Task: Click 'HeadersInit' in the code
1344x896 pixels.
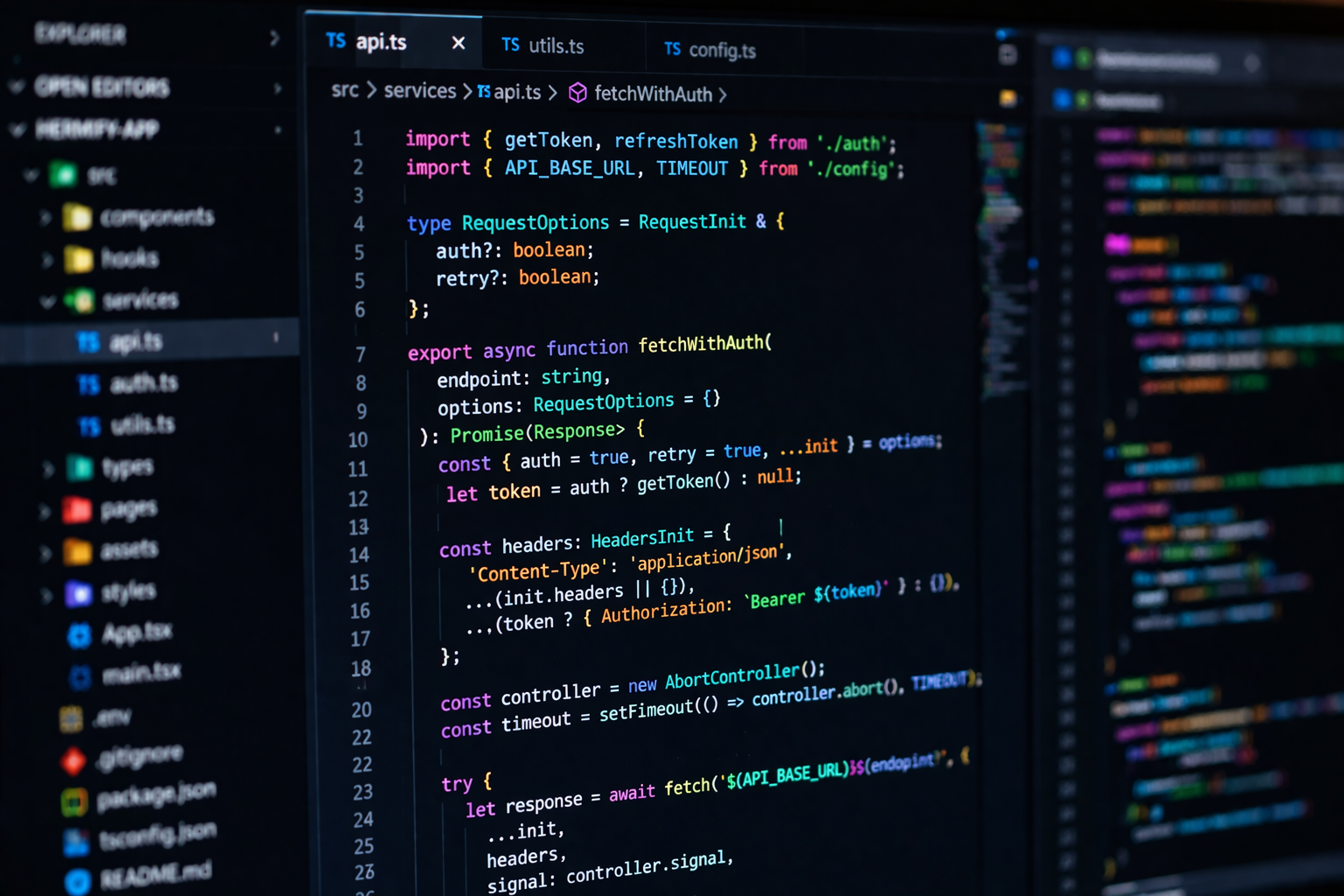Action: tap(642, 537)
